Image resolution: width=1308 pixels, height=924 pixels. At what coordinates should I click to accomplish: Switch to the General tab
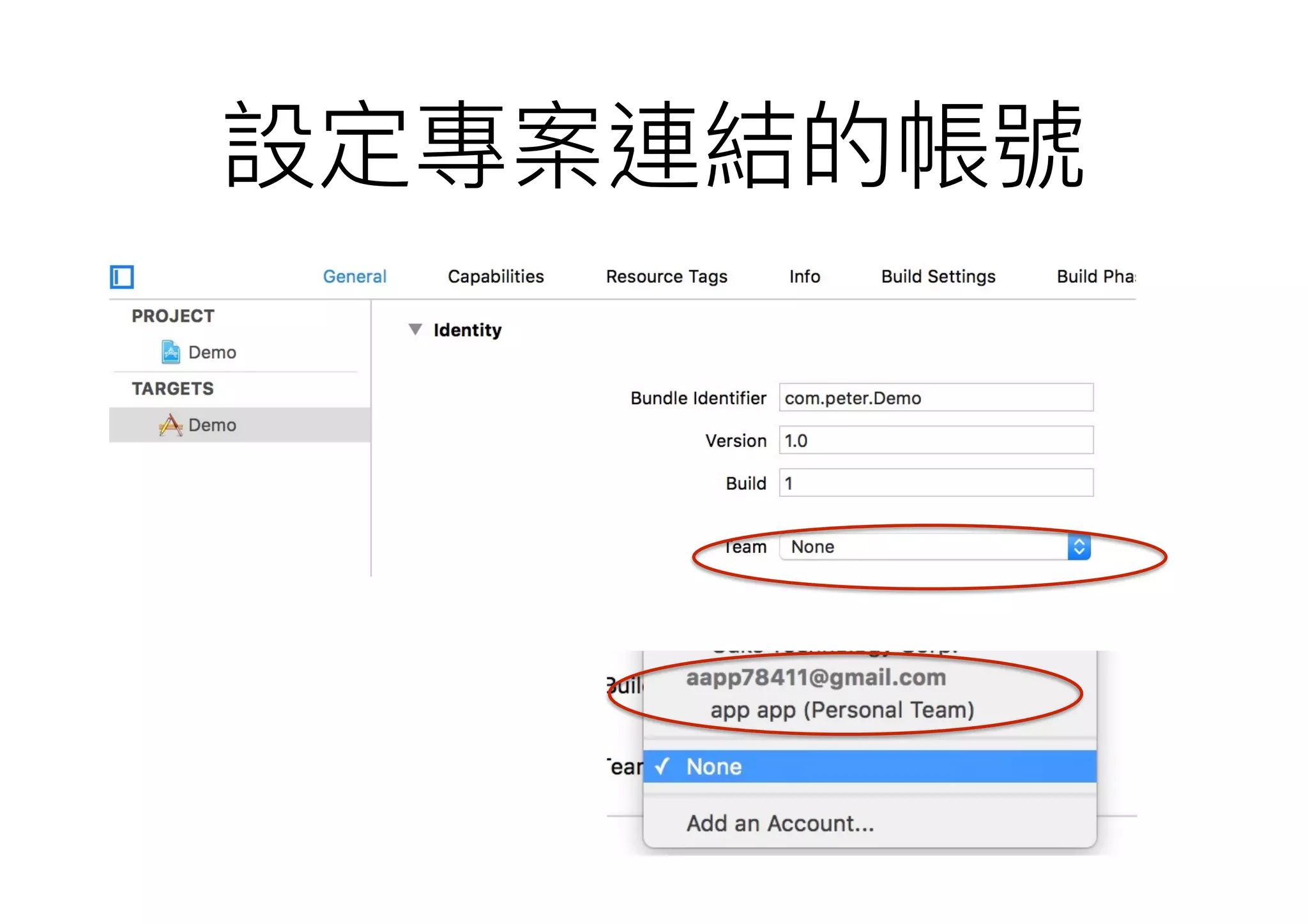tap(354, 276)
